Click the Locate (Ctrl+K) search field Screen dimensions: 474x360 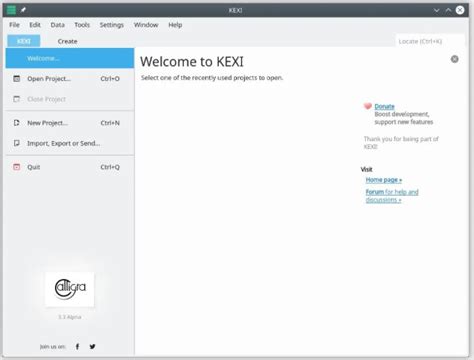coord(430,41)
